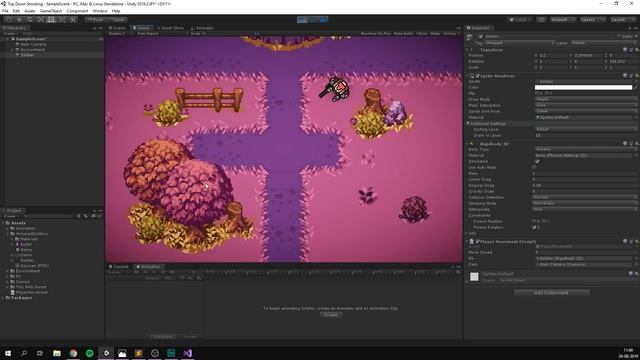Toggle the Pivot handle position button
Image resolution: width=640 pixels, height=360 pixels.
pyautogui.click(x=96, y=20)
